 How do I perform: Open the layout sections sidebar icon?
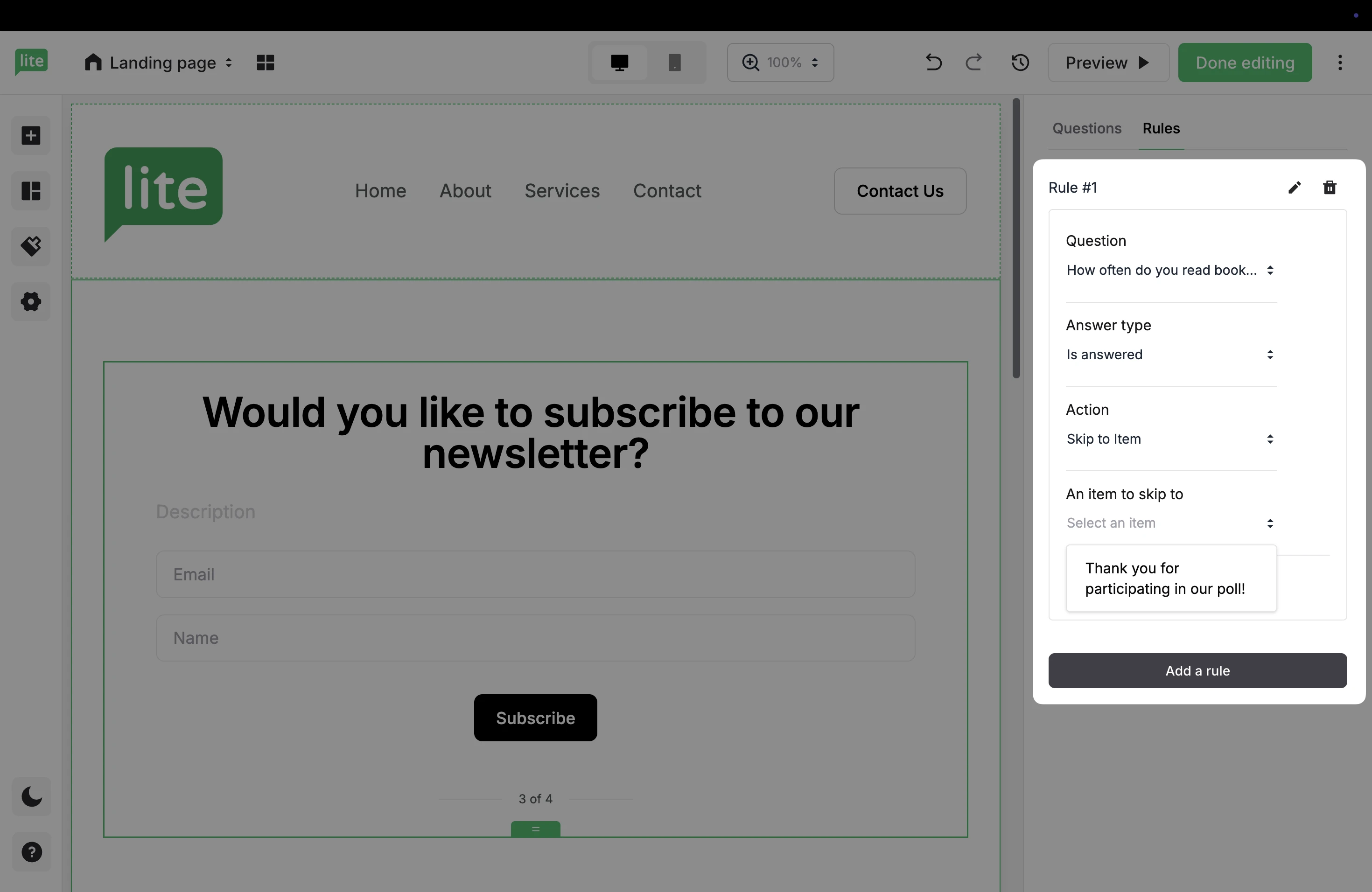pos(31,191)
